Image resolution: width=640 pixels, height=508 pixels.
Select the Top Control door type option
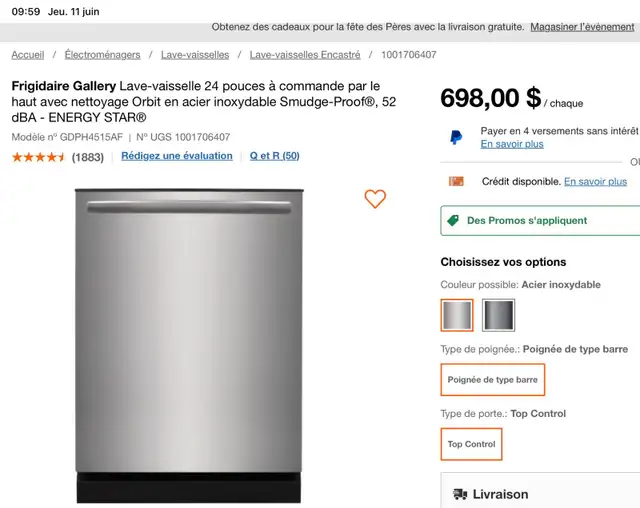coord(471,444)
